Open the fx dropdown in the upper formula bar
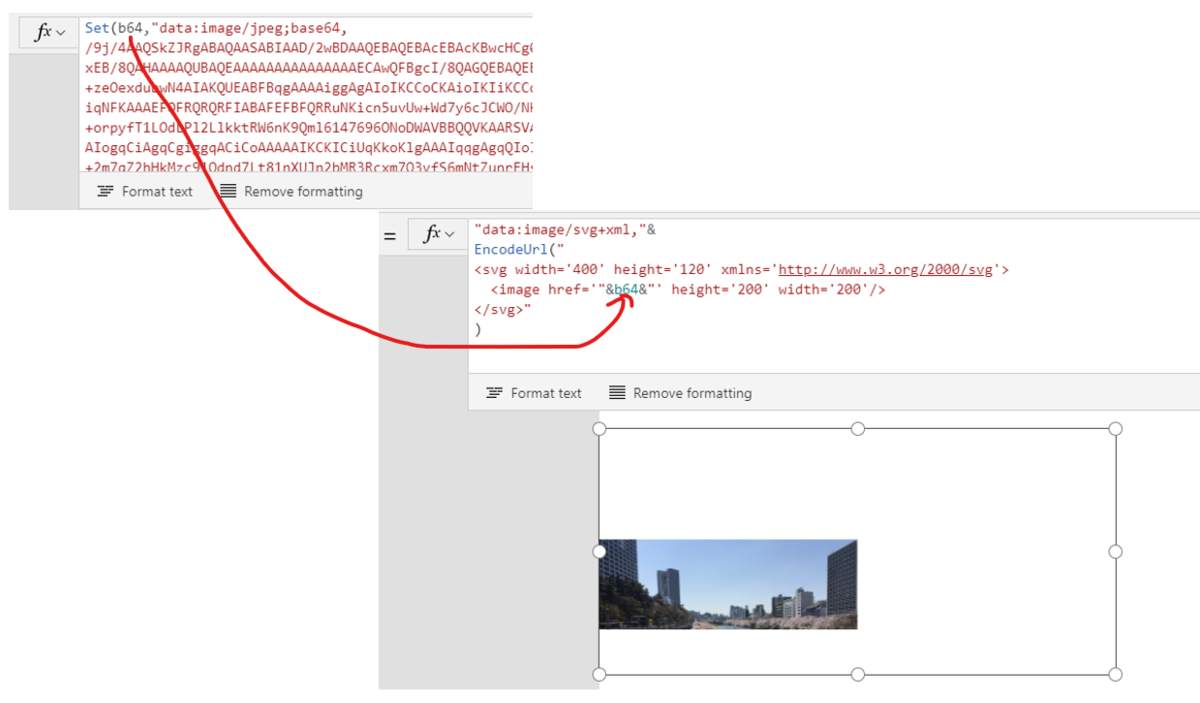The width and height of the screenshot is (1200, 703). click(x=49, y=32)
